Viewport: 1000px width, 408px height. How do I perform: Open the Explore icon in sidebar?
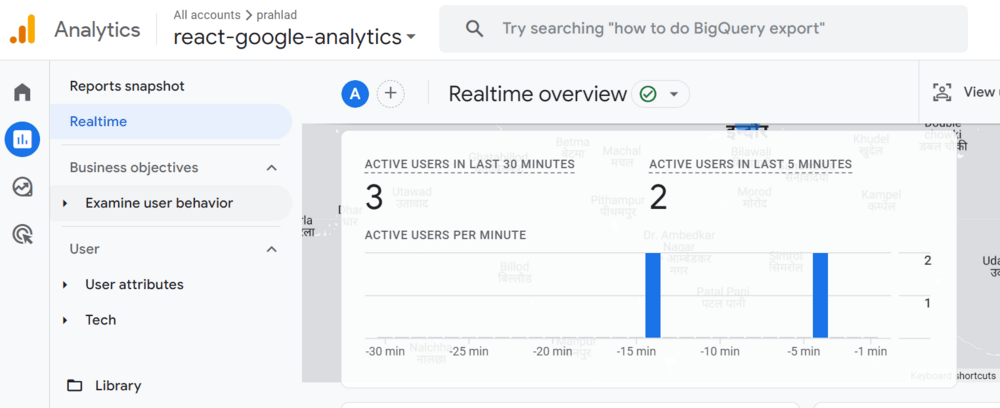tap(22, 187)
